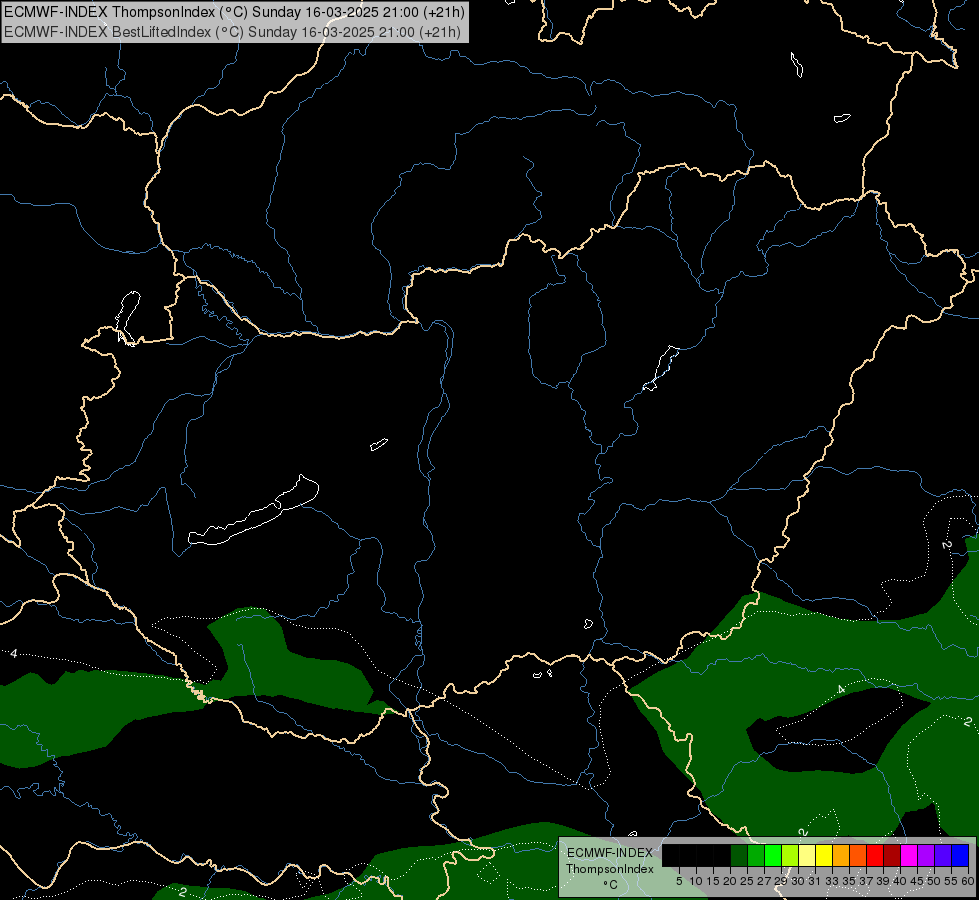Screen dimensions: 979x900
Task: Select the dark green 20–25 legend swatch
Action: point(739,855)
